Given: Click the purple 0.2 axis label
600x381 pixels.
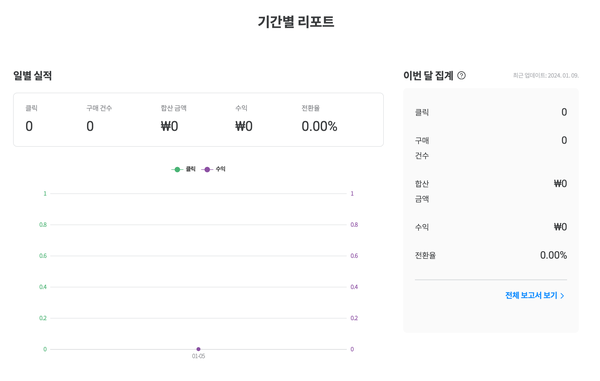Looking at the screenshot, I should point(354,318).
